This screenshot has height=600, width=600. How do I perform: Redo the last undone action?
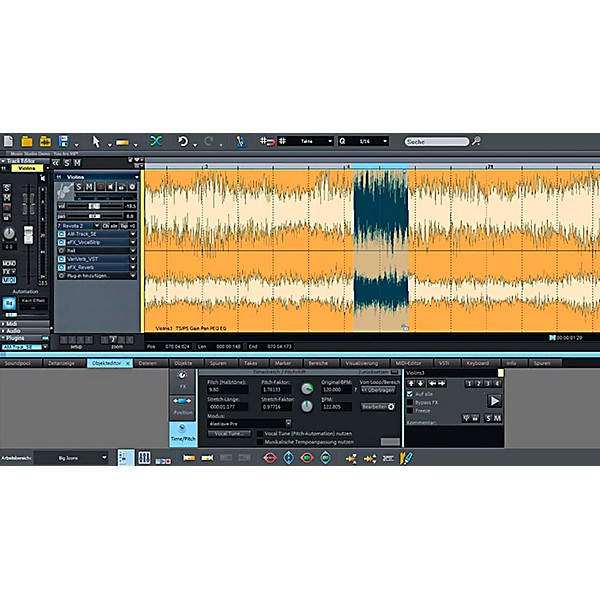coord(209,141)
